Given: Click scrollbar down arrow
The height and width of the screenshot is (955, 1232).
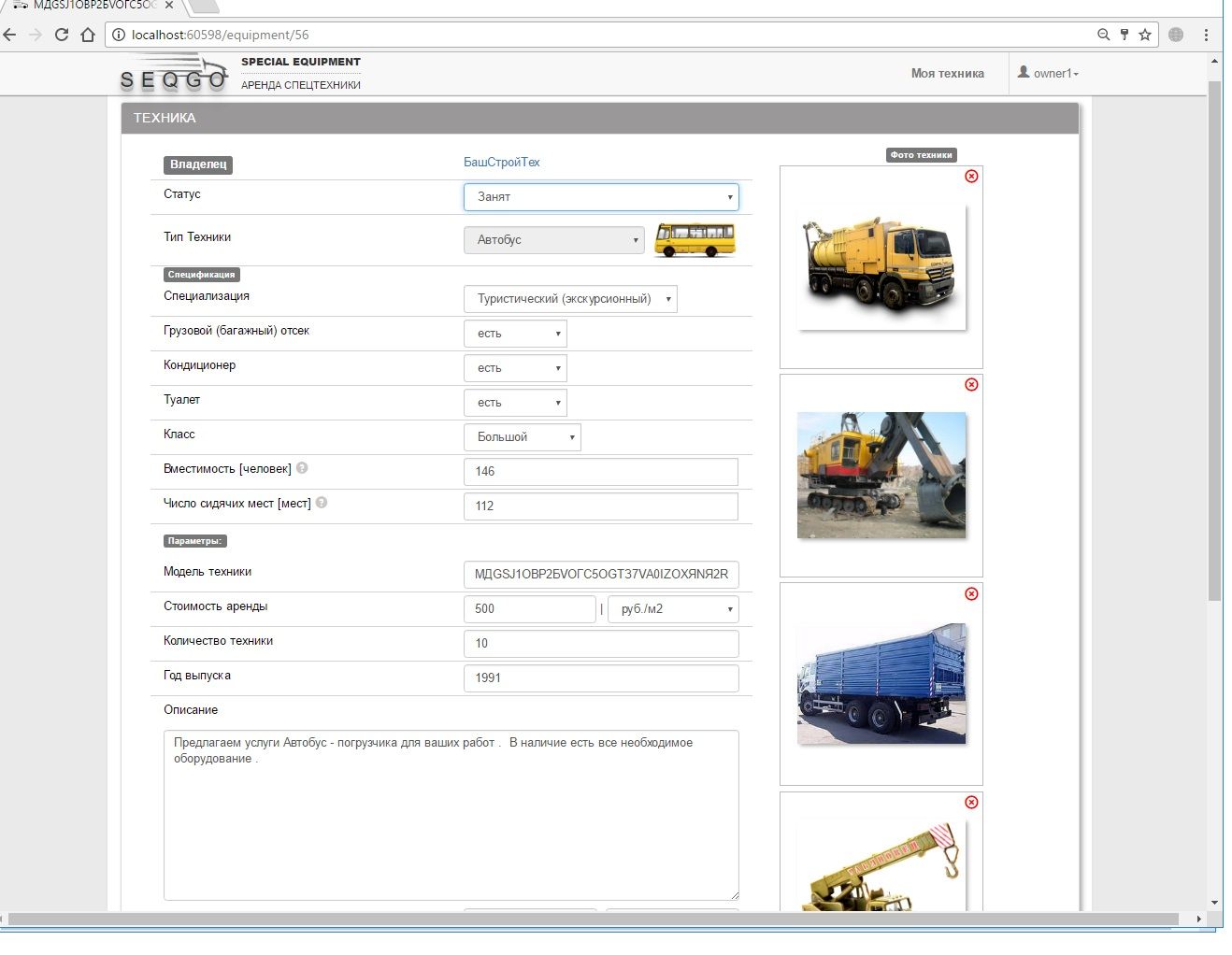Looking at the screenshot, I should point(1215,903).
